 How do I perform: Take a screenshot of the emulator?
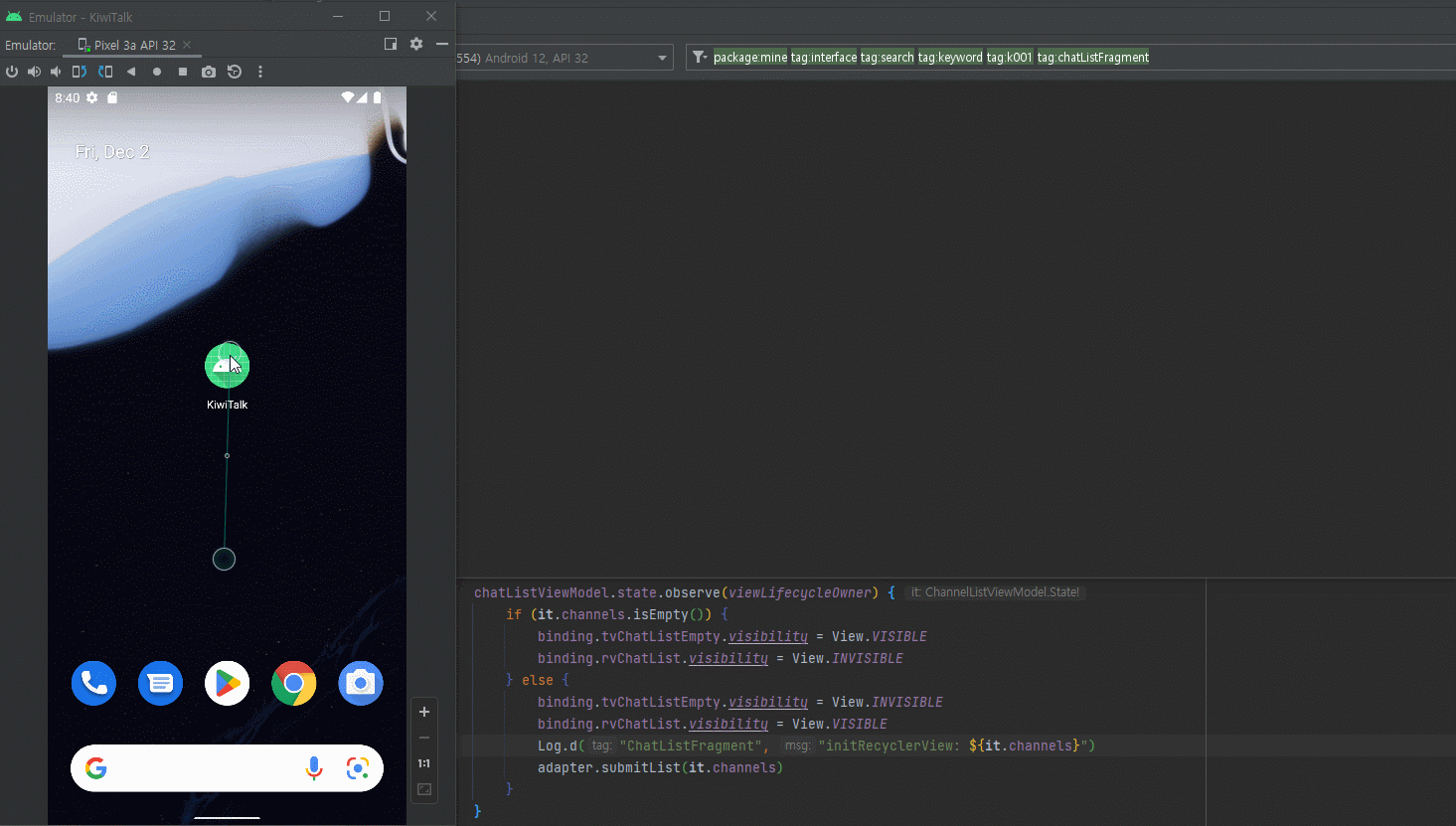point(208,72)
